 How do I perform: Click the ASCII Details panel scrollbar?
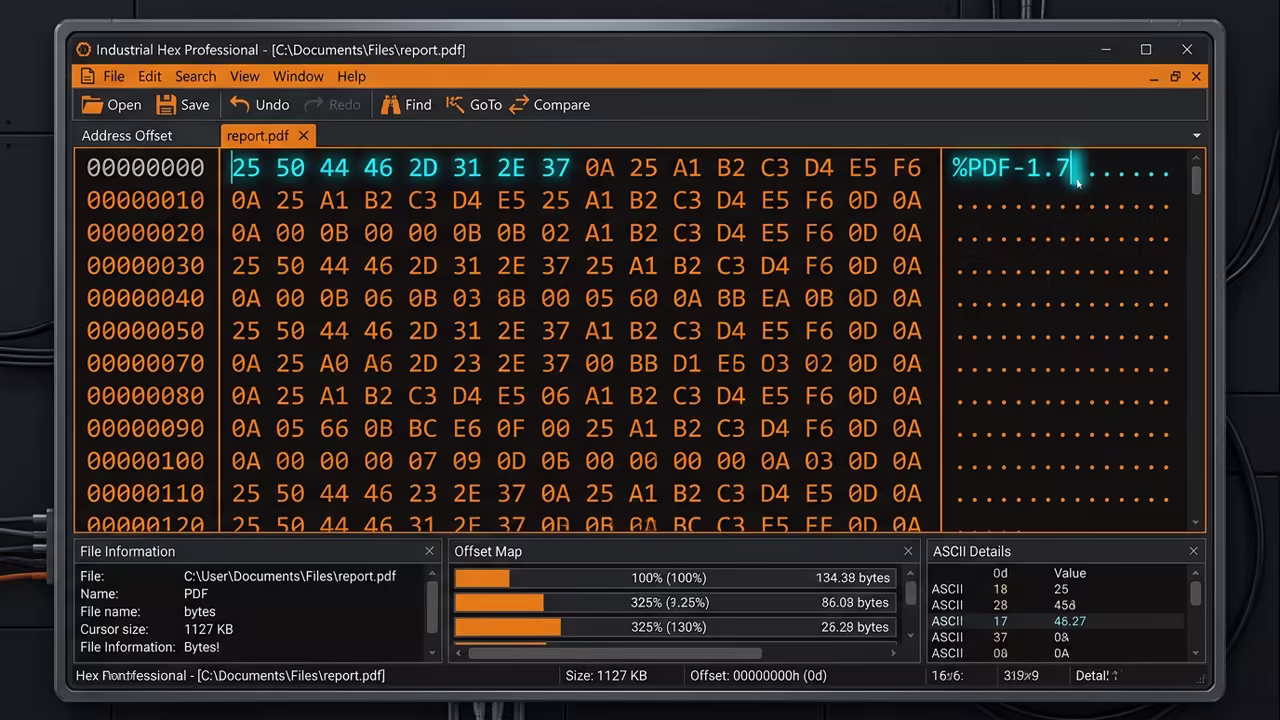click(1195, 611)
